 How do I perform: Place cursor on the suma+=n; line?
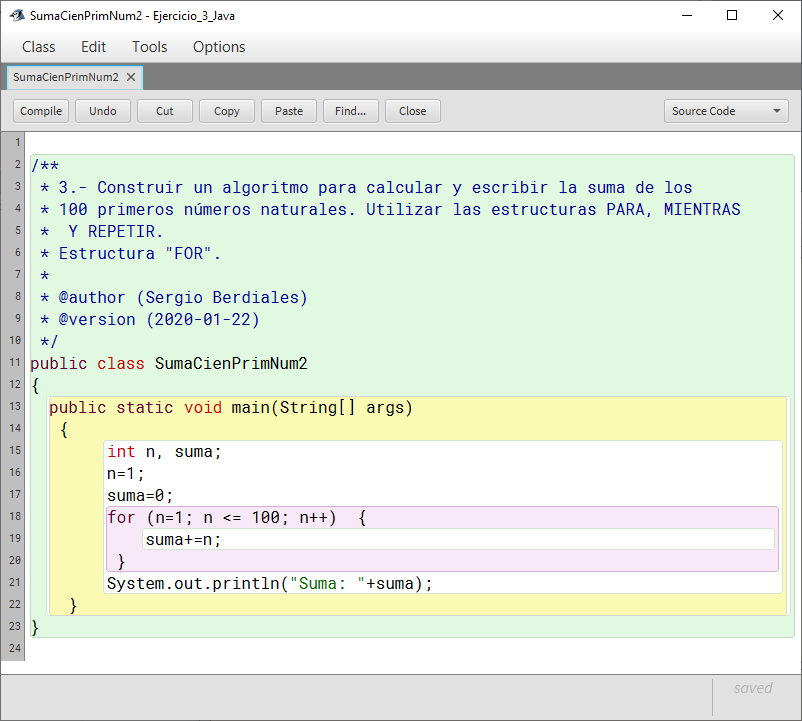tap(183, 540)
